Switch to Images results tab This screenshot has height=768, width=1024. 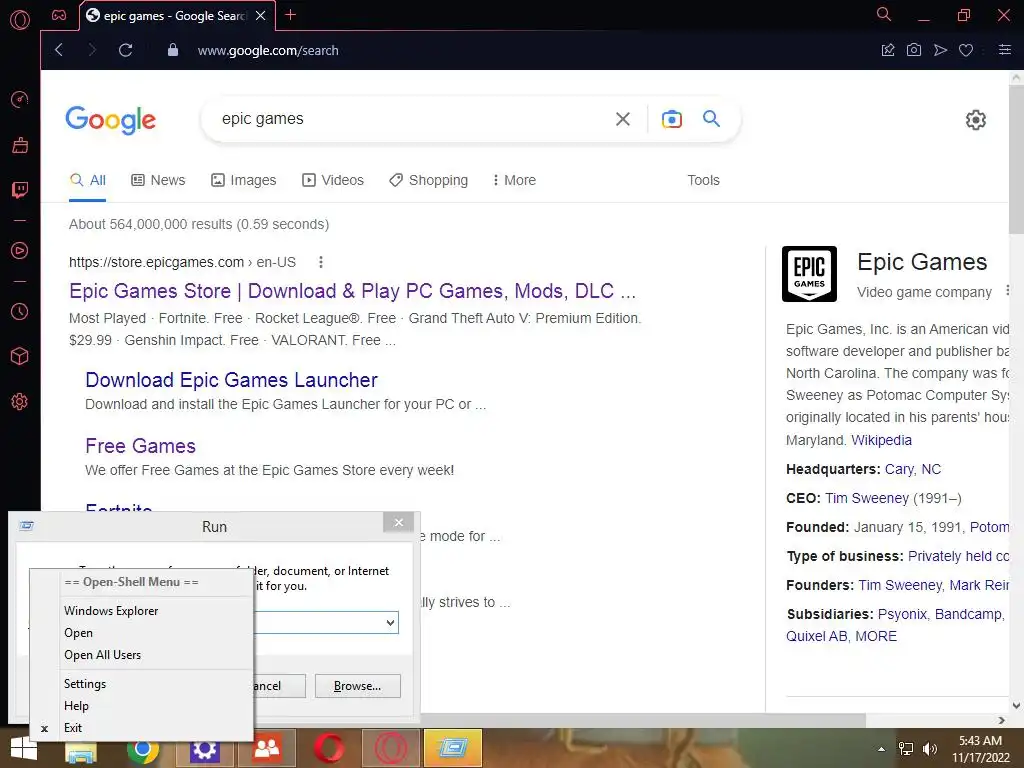coord(244,180)
